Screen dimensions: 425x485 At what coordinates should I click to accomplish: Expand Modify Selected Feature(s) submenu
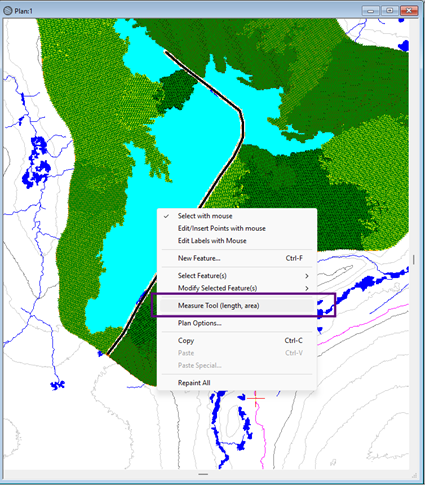(237, 288)
